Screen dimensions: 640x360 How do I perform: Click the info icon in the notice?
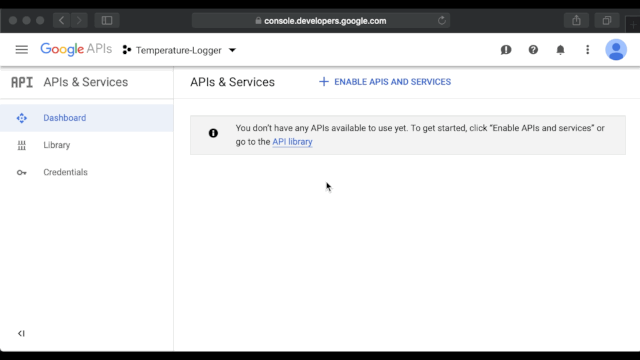[213, 133]
